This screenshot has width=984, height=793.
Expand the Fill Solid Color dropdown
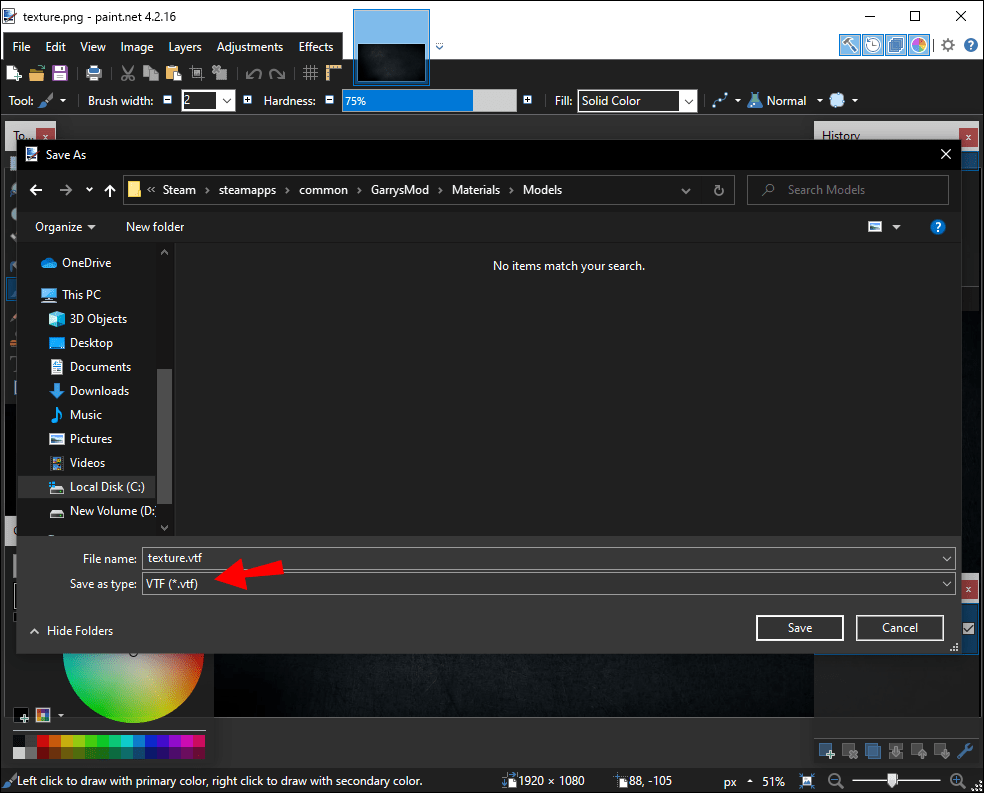click(688, 101)
